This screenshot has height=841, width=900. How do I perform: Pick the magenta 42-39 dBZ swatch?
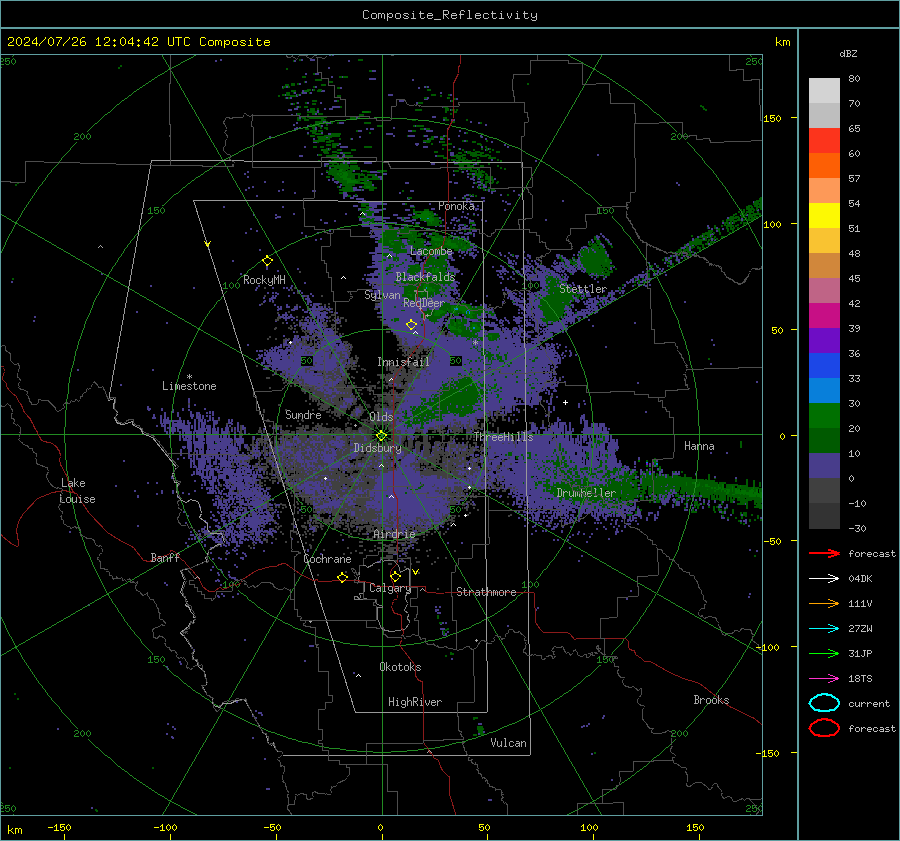point(824,316)
